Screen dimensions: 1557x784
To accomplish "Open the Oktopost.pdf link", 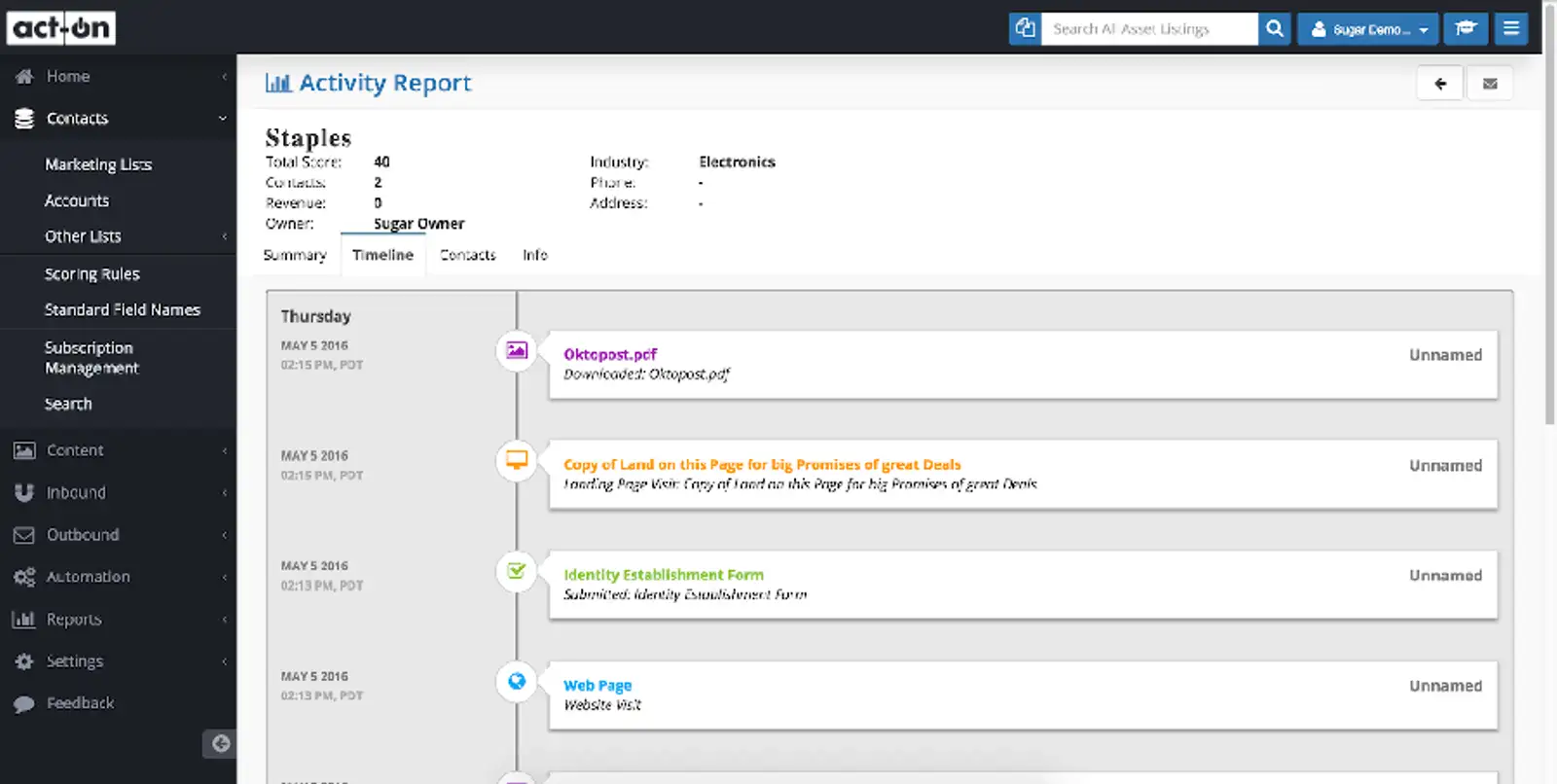I will coord(610,354).
